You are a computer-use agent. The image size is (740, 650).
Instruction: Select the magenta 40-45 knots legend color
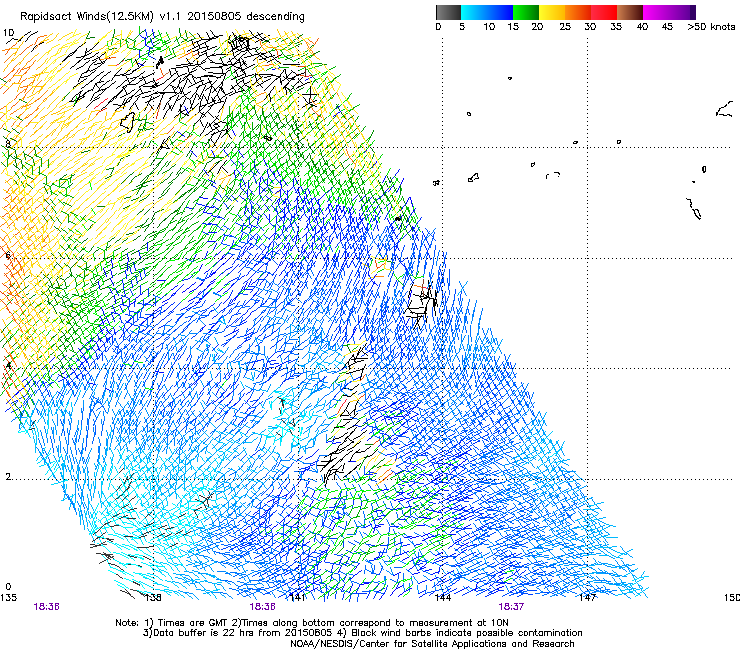tap(656, 12)
